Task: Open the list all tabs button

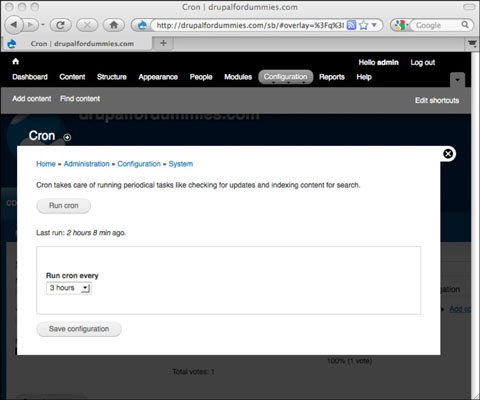Action: pos(472,44)
